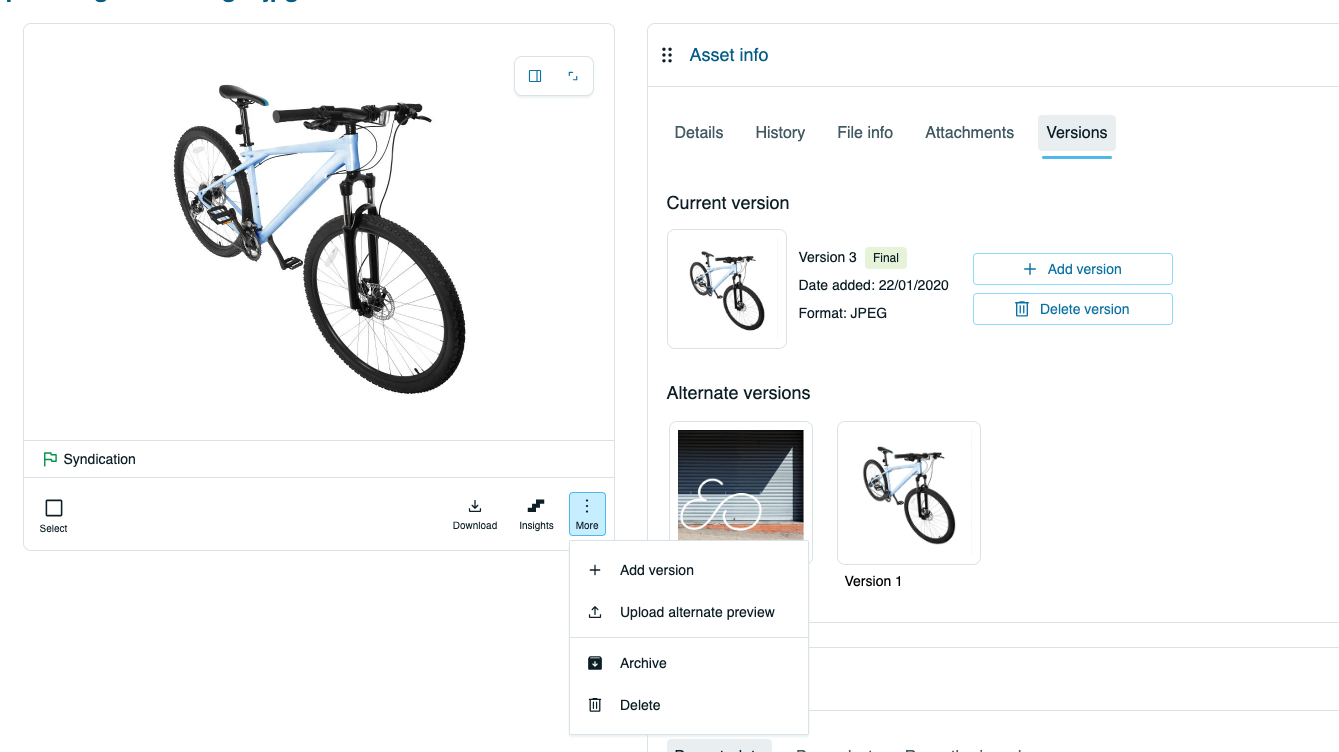The image size is (1339, 752).
Task: Choose Upload alternate preview in menu
Action: coord(688,612)
